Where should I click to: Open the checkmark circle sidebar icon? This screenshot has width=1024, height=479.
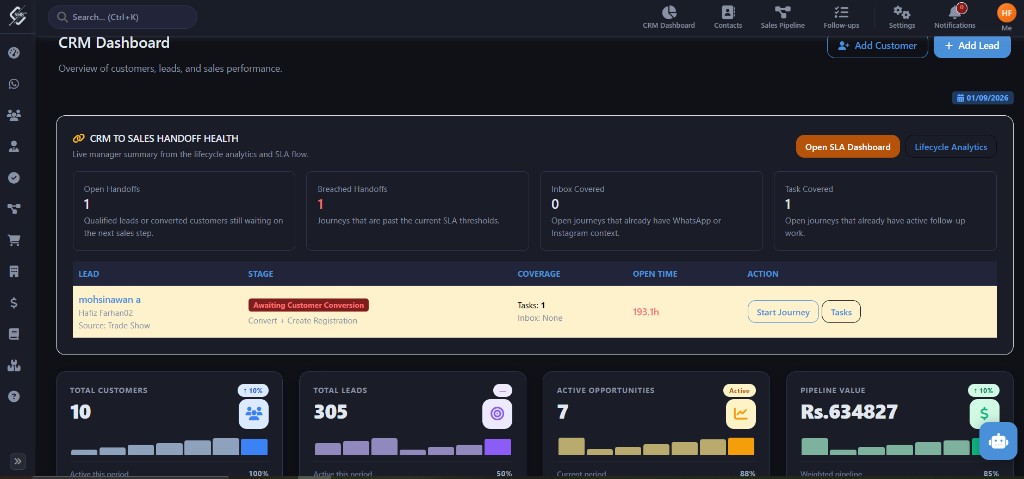[14, 178]
